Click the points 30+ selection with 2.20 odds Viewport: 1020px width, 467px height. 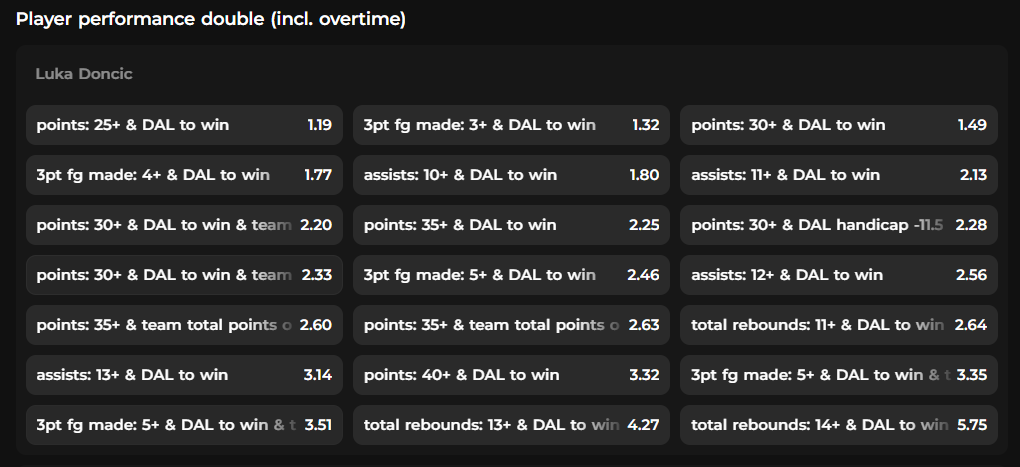click(184, 225)
